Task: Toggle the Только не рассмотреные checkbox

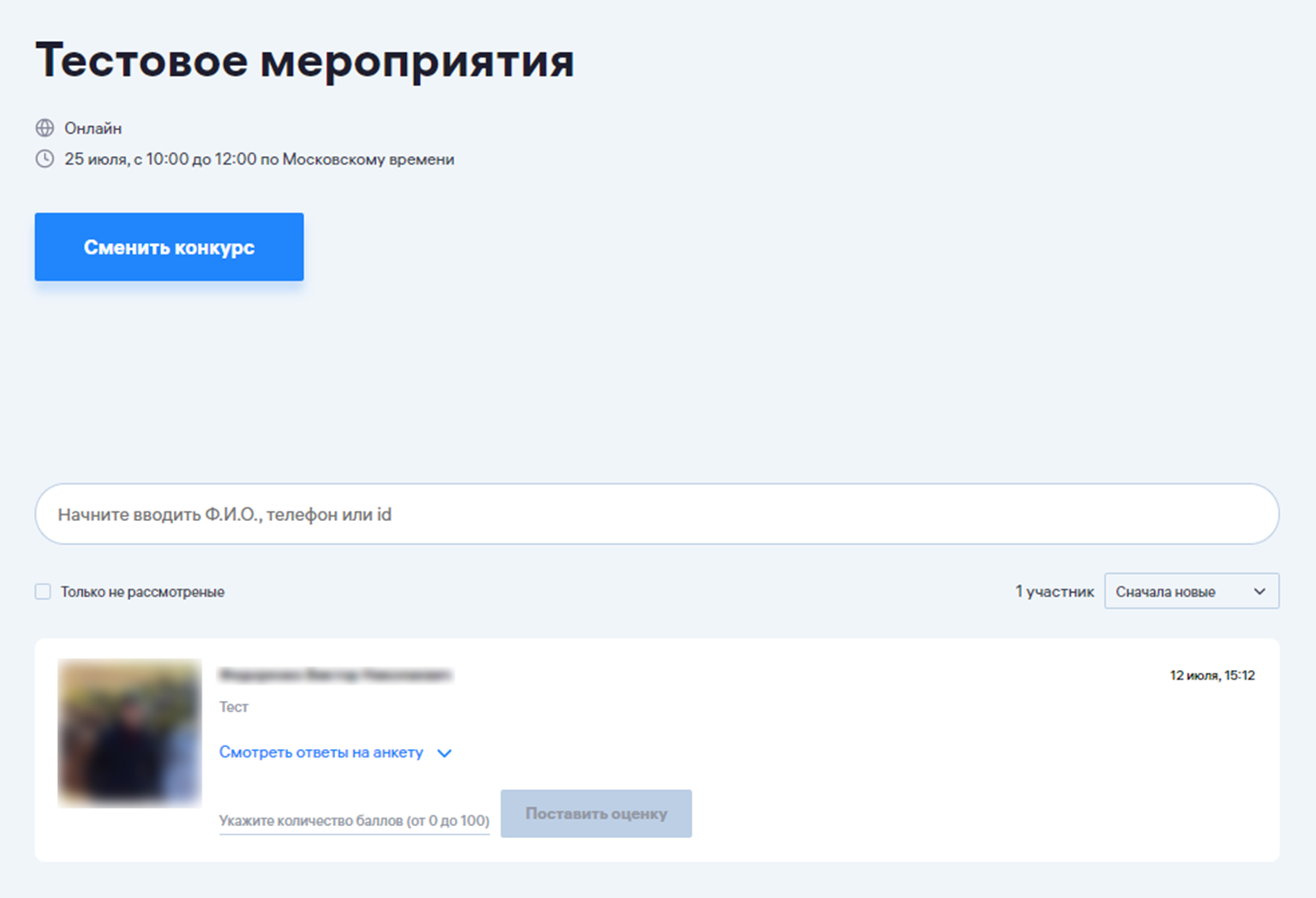Action: click(x=43, y=591)
